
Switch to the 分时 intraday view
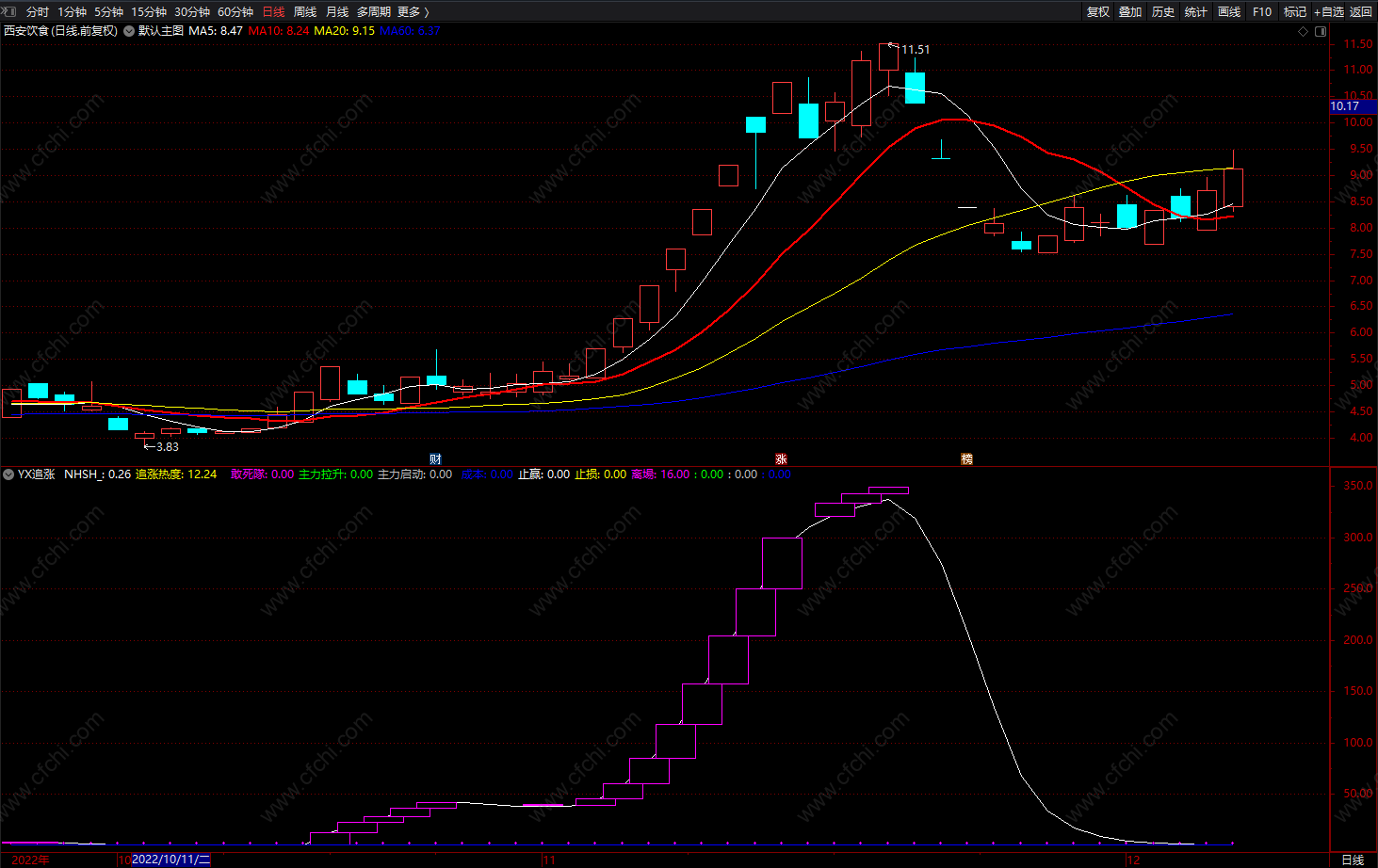point(38,12)
